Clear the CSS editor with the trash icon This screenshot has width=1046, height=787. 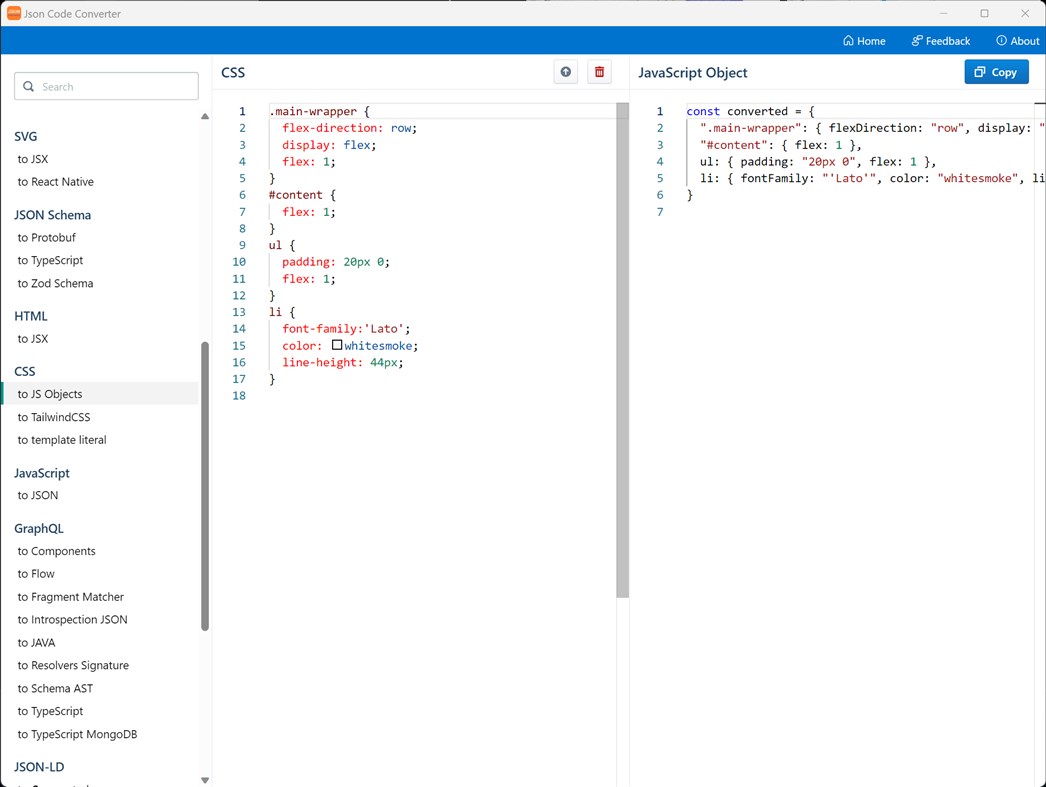(x=599, y=71)
